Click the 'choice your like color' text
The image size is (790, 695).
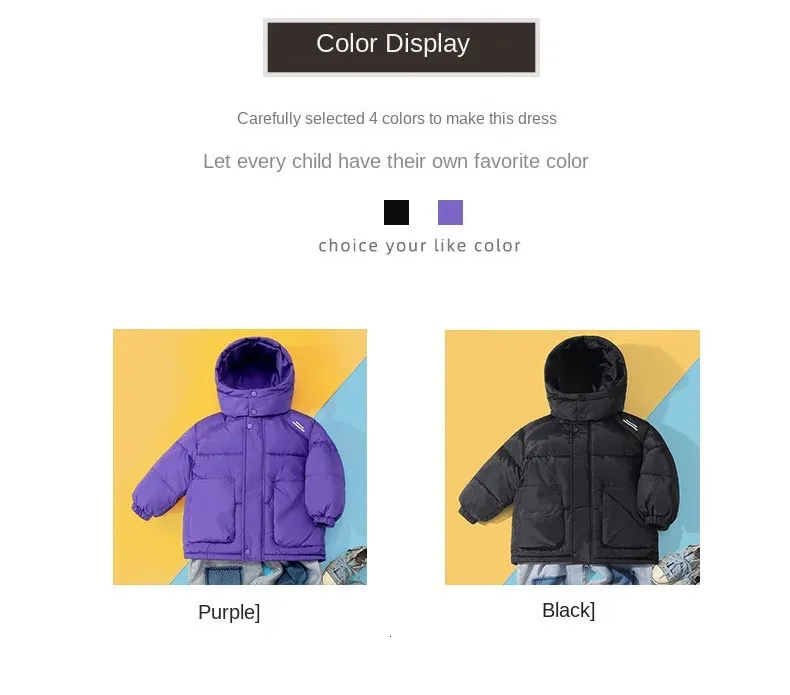coord(419,245)
